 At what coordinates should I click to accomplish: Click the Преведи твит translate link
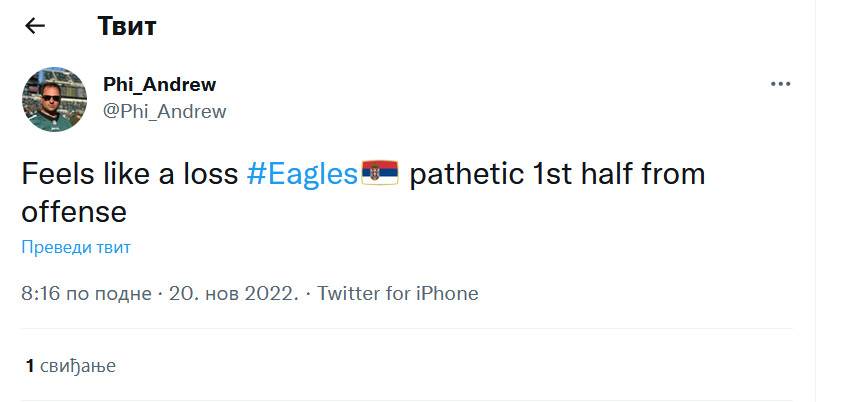point(76,247)
